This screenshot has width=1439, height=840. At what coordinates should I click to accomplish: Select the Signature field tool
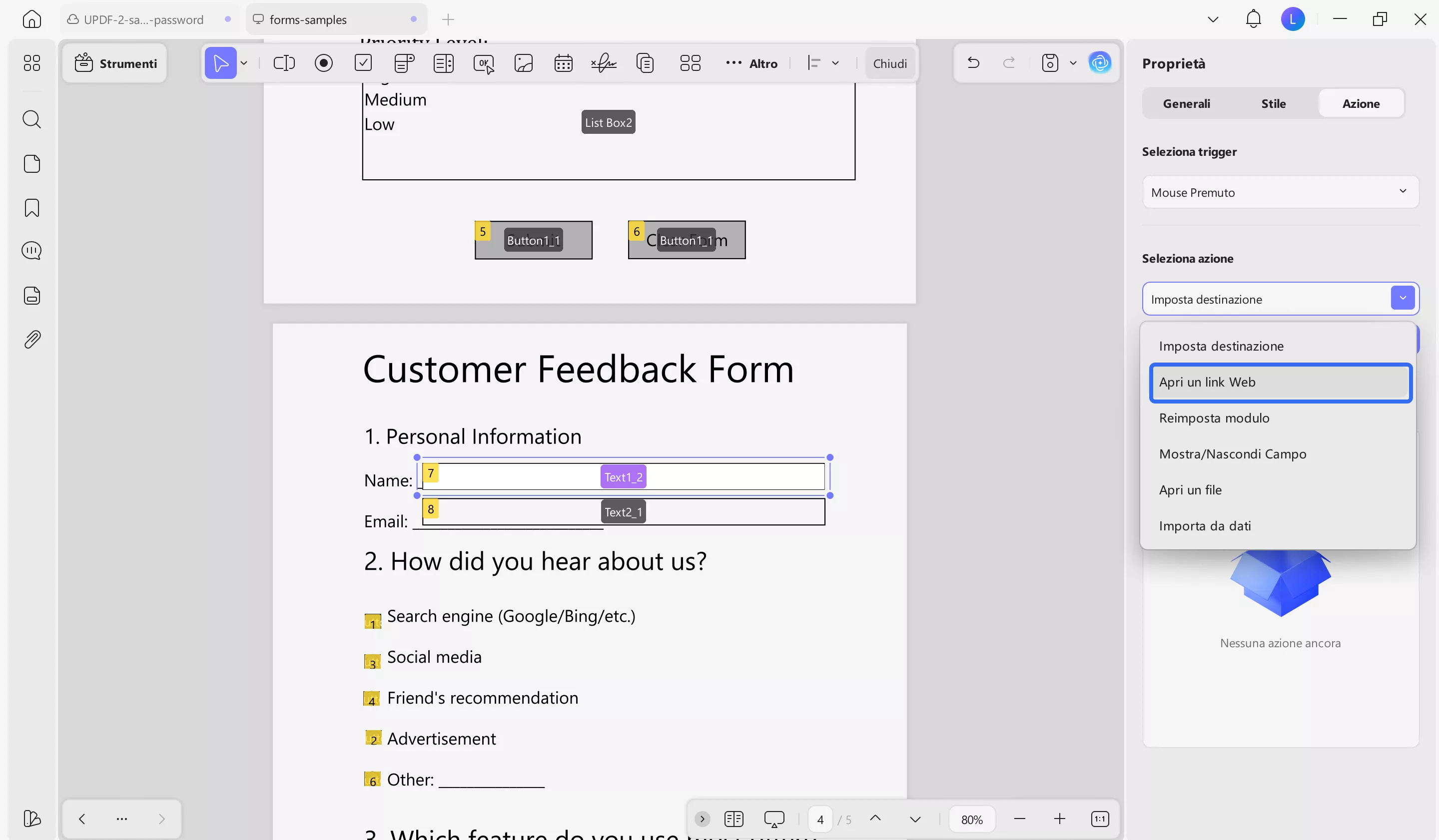tap(604, 63)
